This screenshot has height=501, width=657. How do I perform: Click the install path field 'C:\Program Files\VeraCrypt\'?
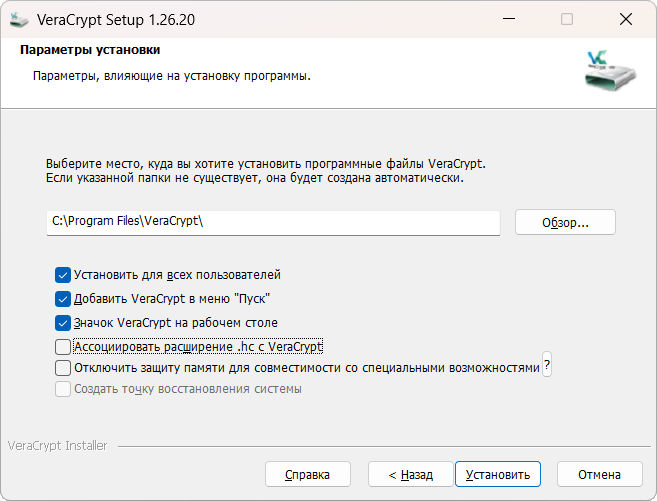pos(272,222)
